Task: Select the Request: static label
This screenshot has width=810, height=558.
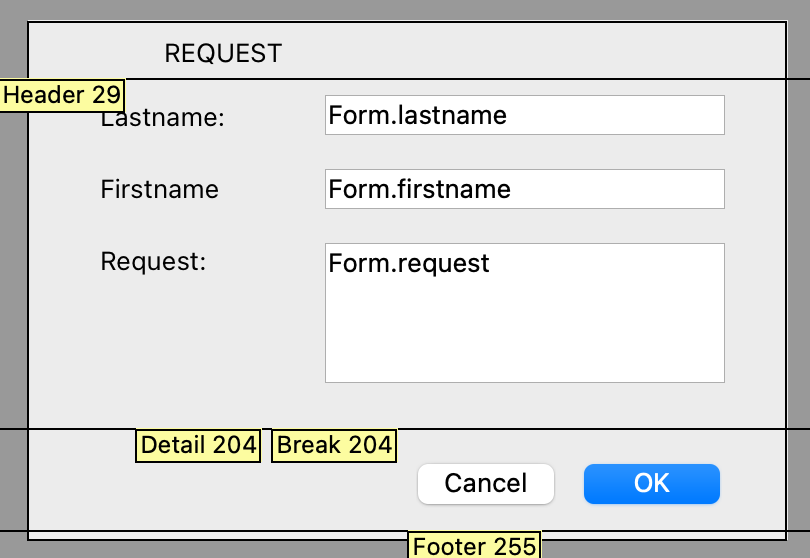Action: click(153, 262)
